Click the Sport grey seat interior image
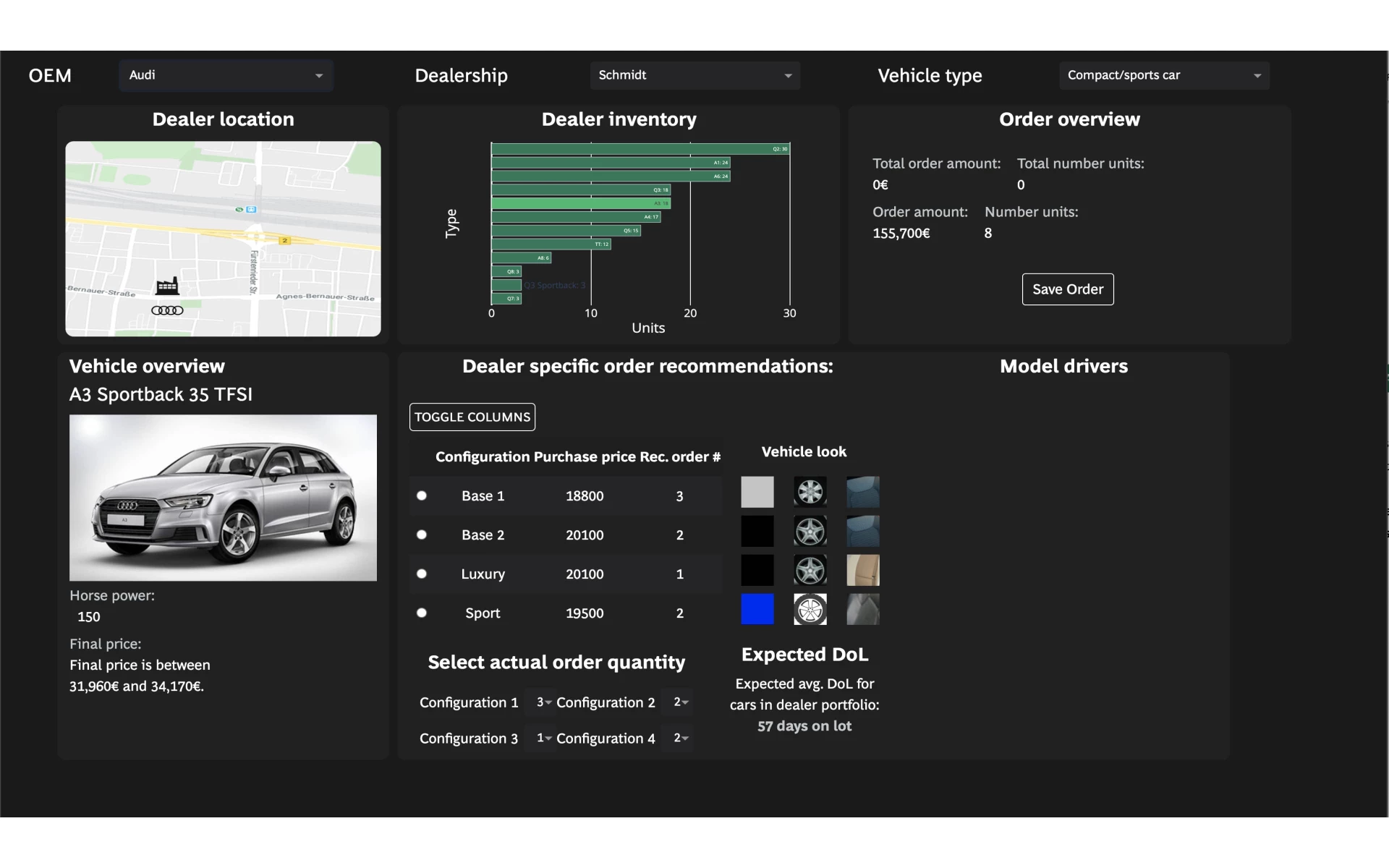Viewport: 1389px width, 868px height. coord(863,609)
